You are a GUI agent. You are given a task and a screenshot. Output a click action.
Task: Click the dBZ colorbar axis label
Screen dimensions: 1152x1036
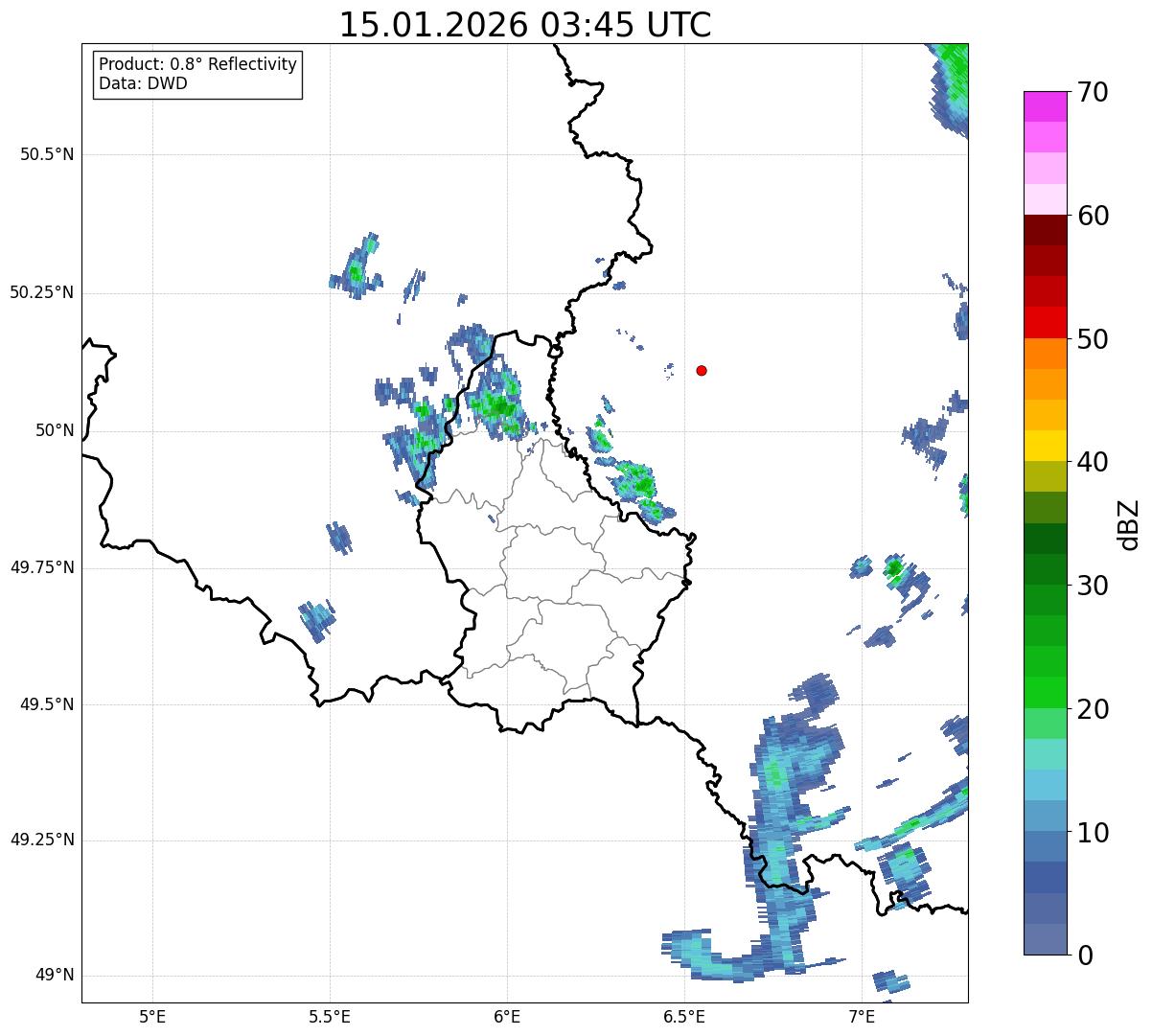[1130, 524]
